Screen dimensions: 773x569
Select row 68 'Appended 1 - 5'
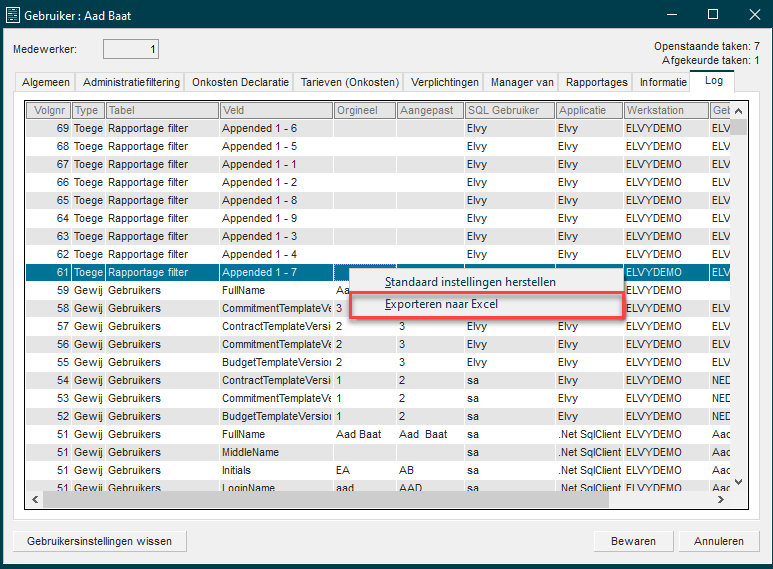(378, 146)
